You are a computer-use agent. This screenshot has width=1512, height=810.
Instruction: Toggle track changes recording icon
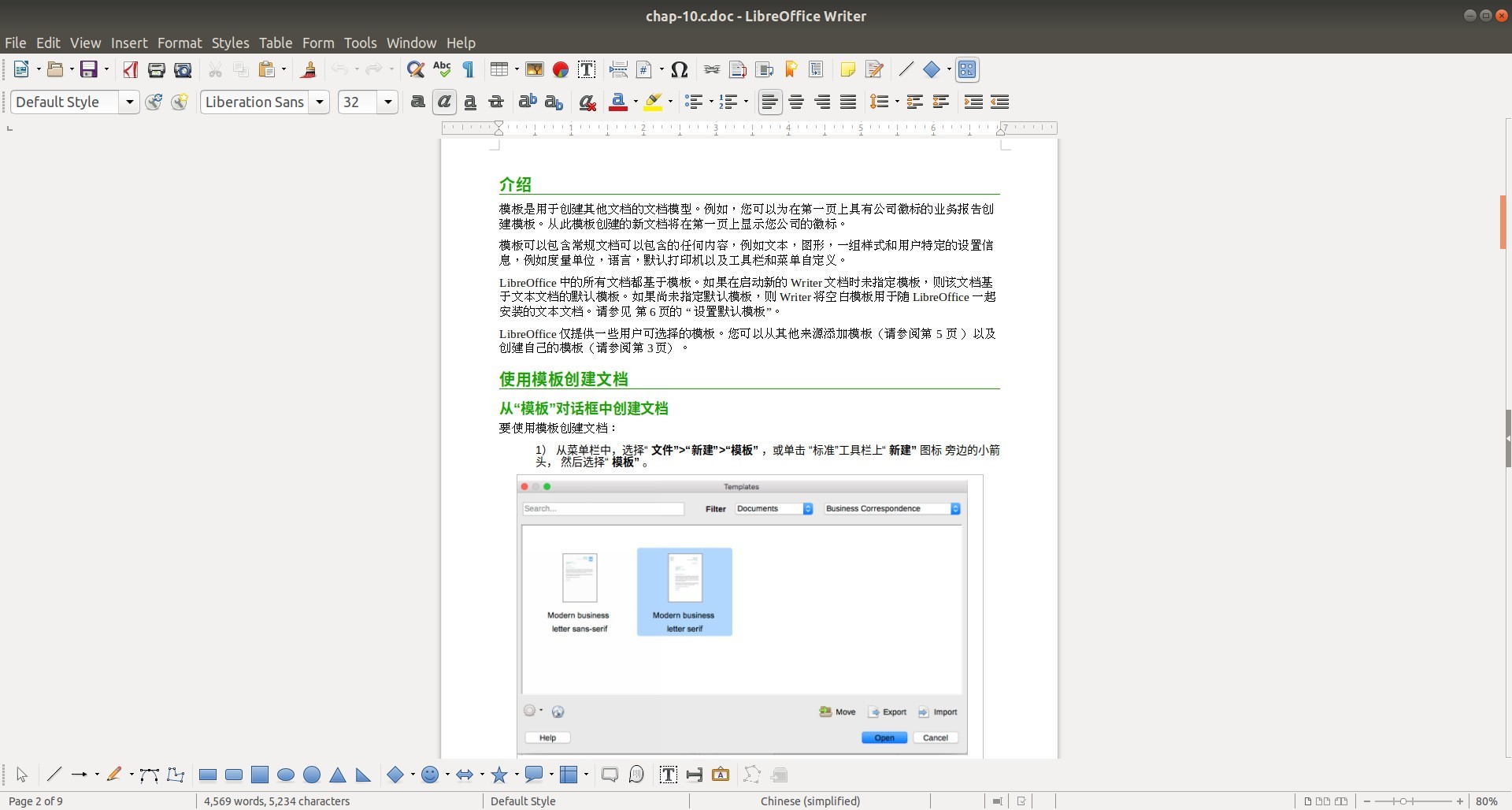tap(874, 70)
